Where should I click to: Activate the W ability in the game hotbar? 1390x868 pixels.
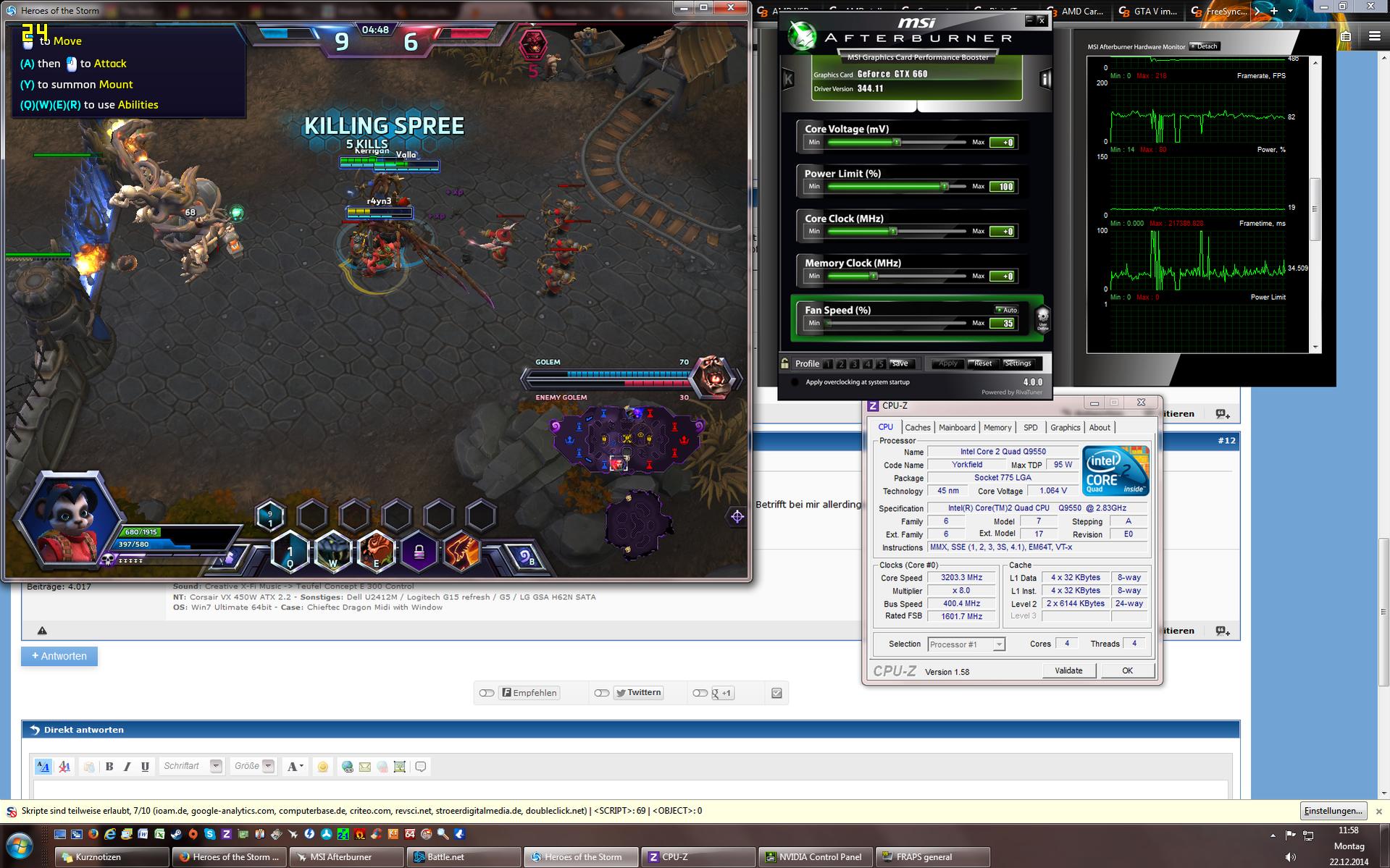(334, 553)
